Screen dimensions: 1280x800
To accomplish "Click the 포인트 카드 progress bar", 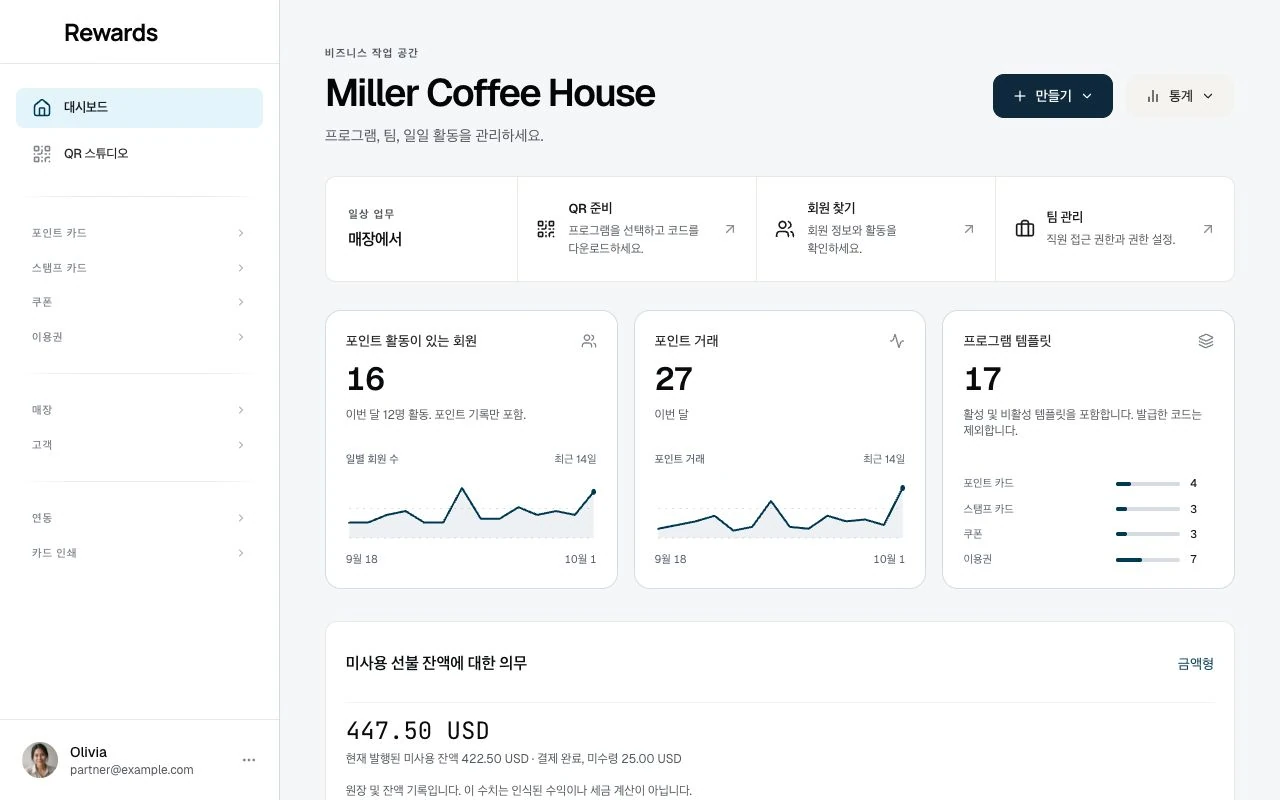I will coord(1148,484).
